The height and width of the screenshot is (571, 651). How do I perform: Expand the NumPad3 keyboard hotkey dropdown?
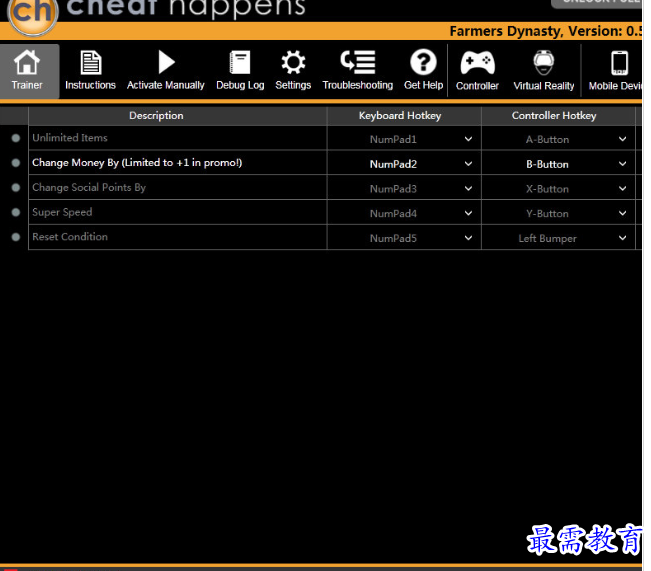468,189
